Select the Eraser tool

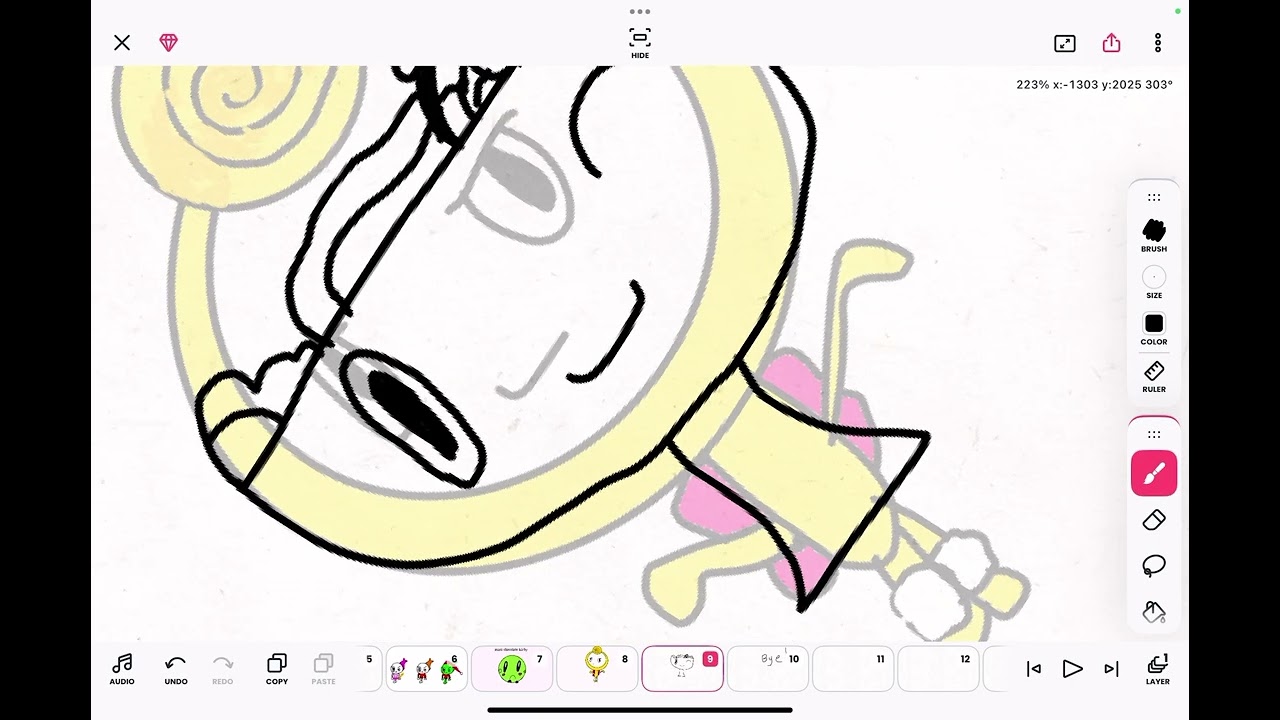pyautogui.click(x=1154, y=520)
